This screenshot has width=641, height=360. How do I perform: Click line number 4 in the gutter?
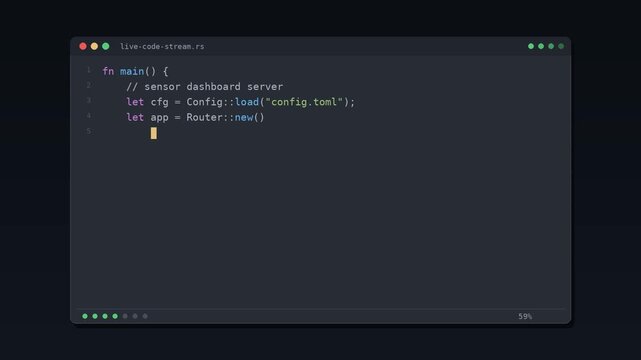tap(89, 116)
